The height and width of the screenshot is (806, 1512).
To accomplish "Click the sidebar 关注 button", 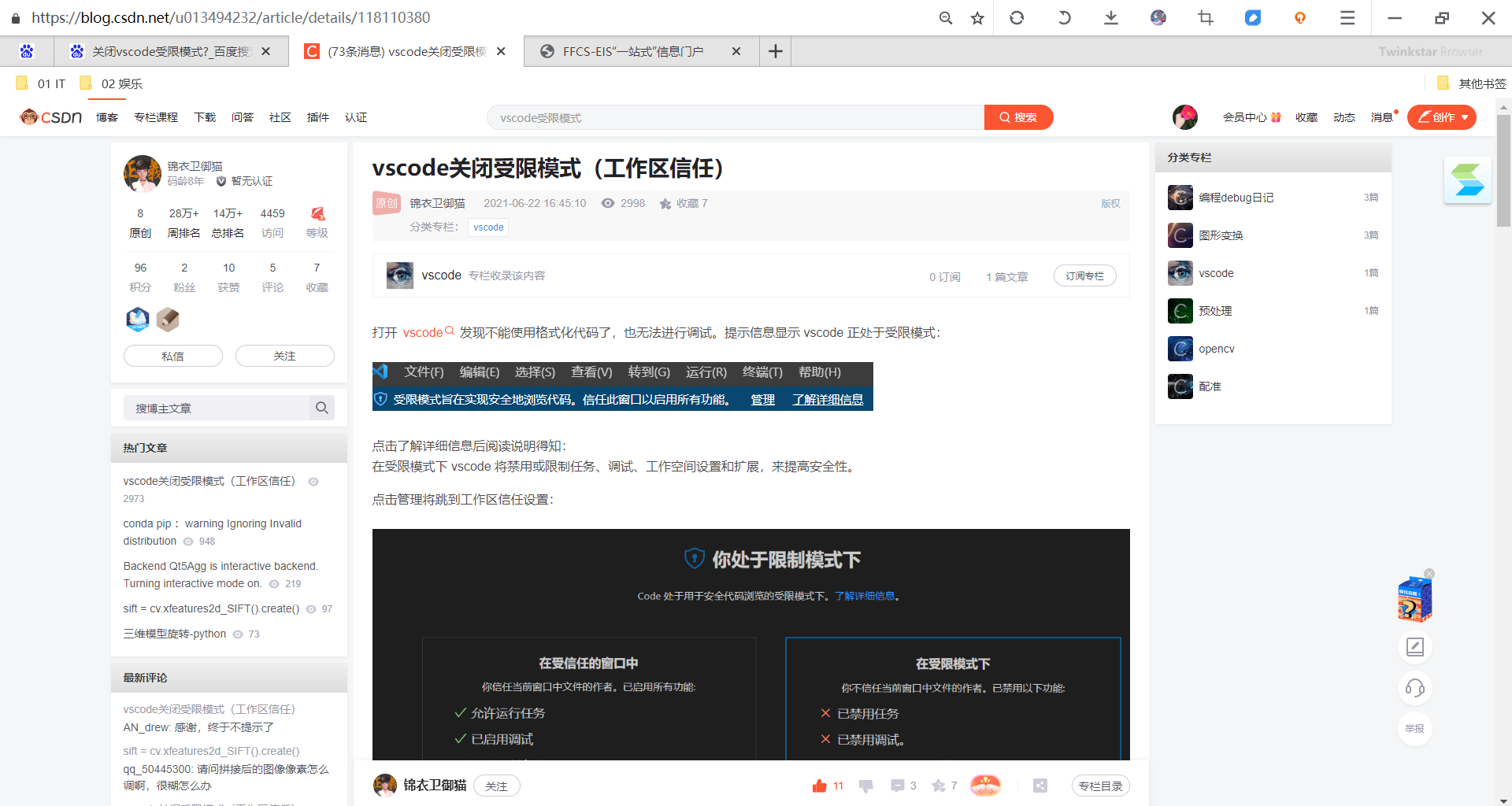I will coord(285,356).
